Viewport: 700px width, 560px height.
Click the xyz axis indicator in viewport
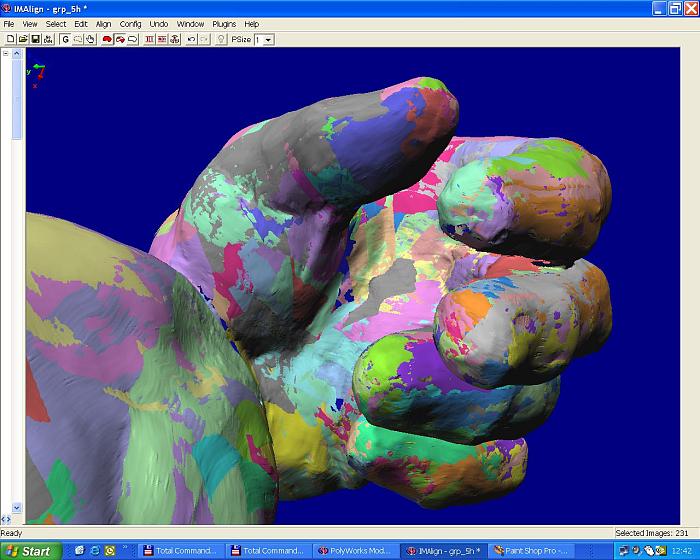pyautogui.click(x=36, y=74)
